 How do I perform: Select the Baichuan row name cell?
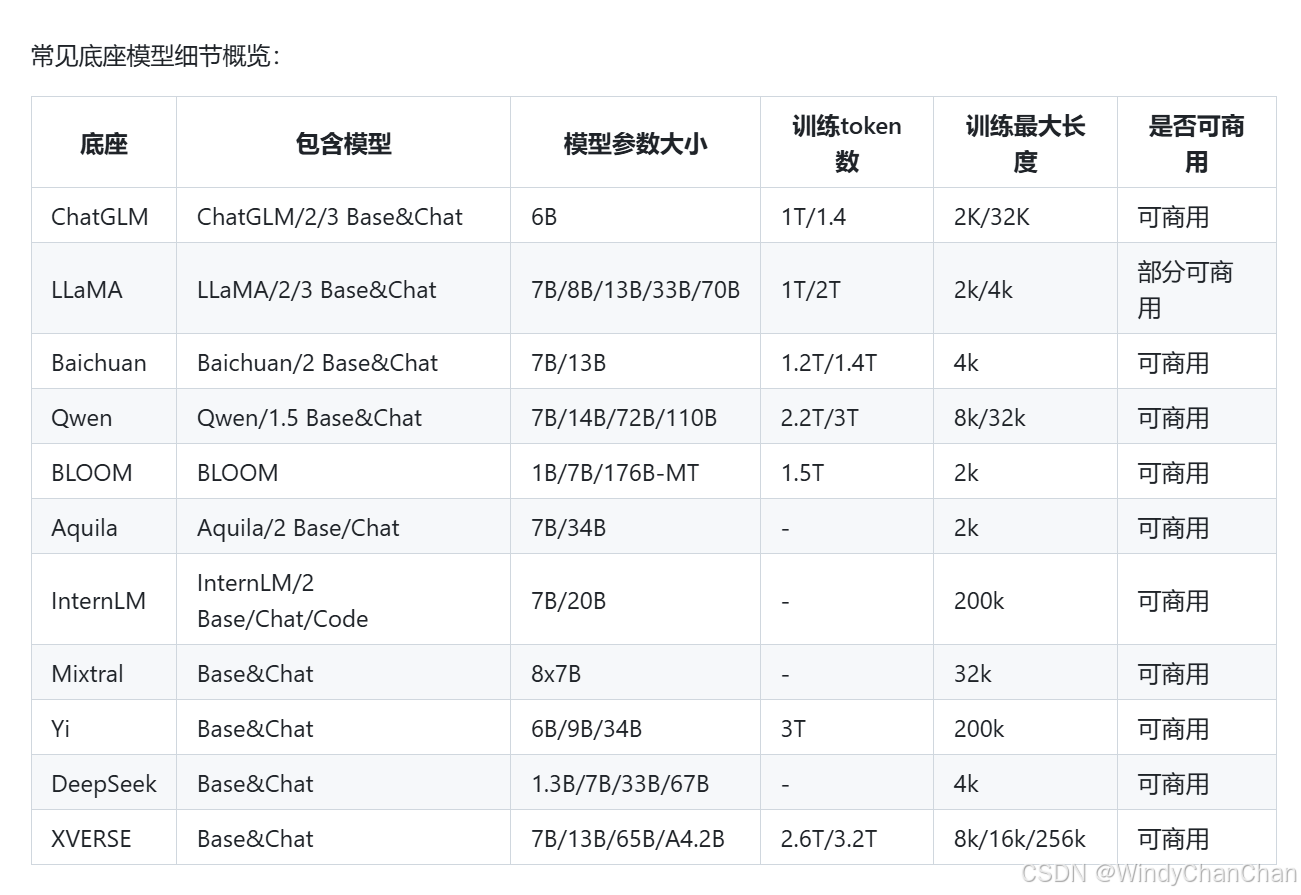[104, 362]
